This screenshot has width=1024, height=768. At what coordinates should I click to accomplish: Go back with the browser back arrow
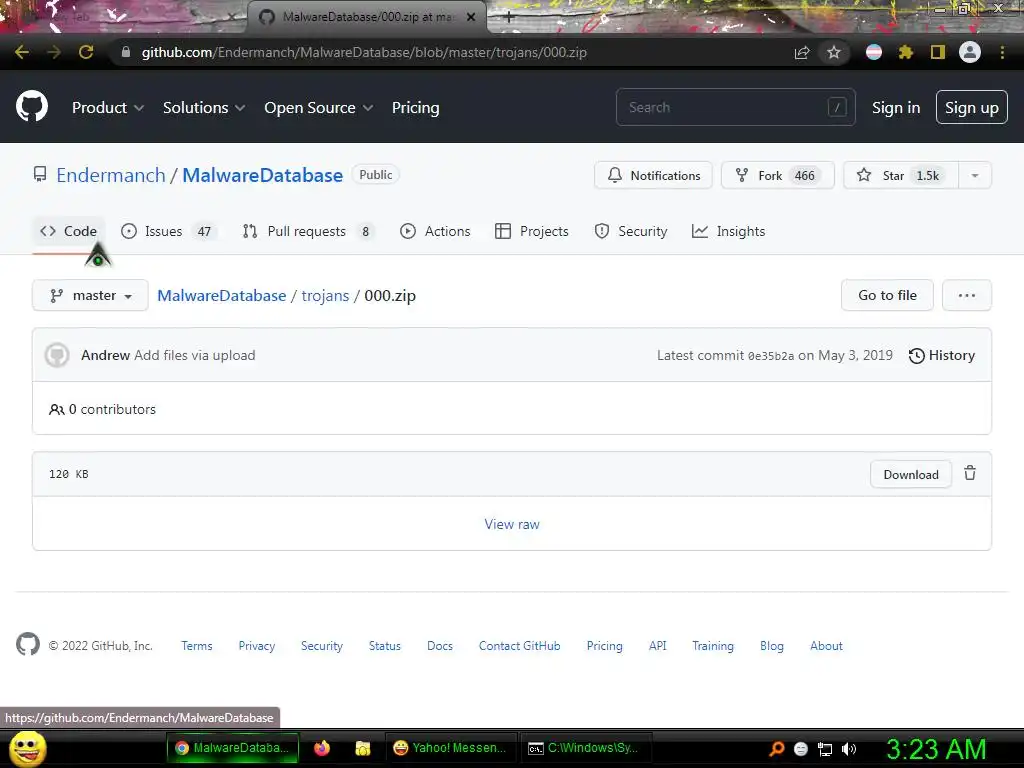click(22, 52)
